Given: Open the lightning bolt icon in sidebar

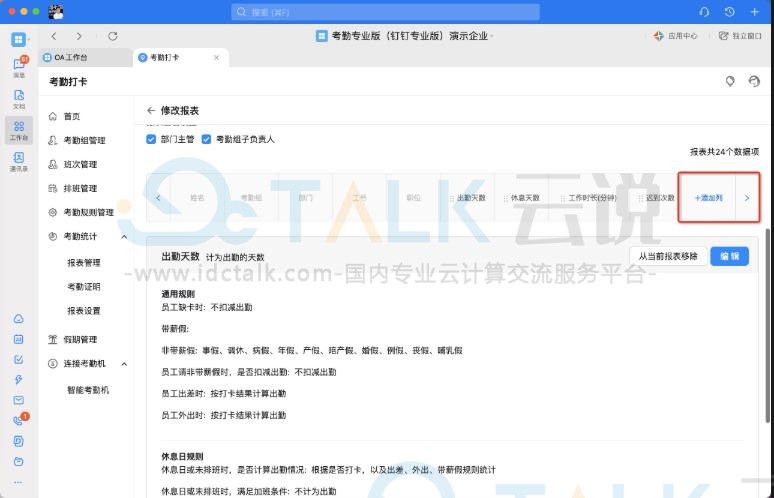Looking at the screenshot, I should [x=18, y=380].
